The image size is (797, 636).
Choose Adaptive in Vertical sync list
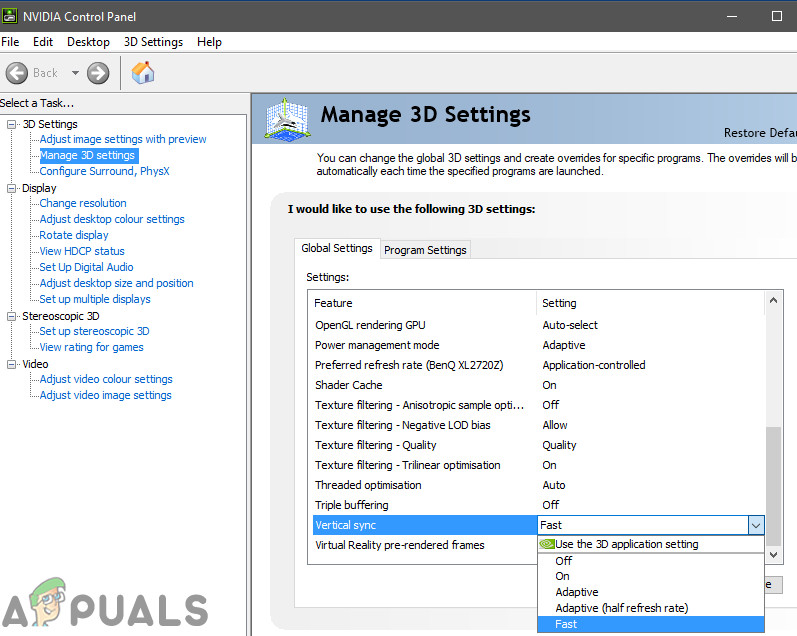(x=651, y=592)
